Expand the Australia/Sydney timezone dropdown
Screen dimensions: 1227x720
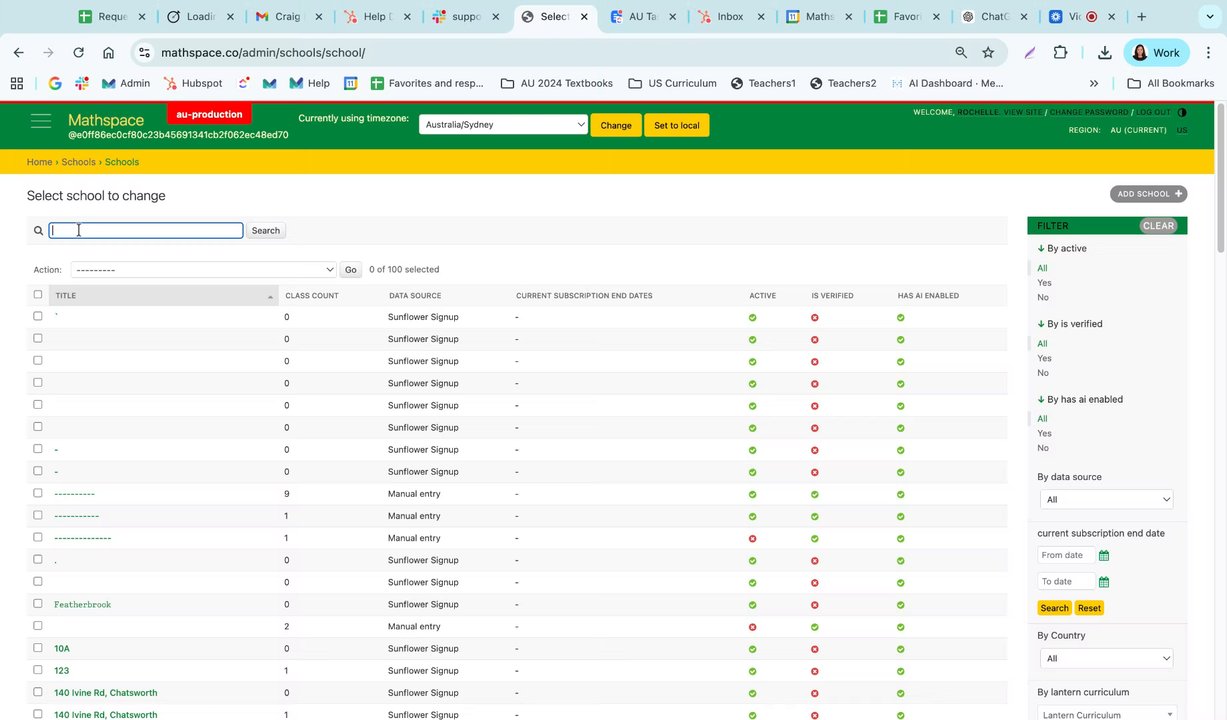click(503, 125)
